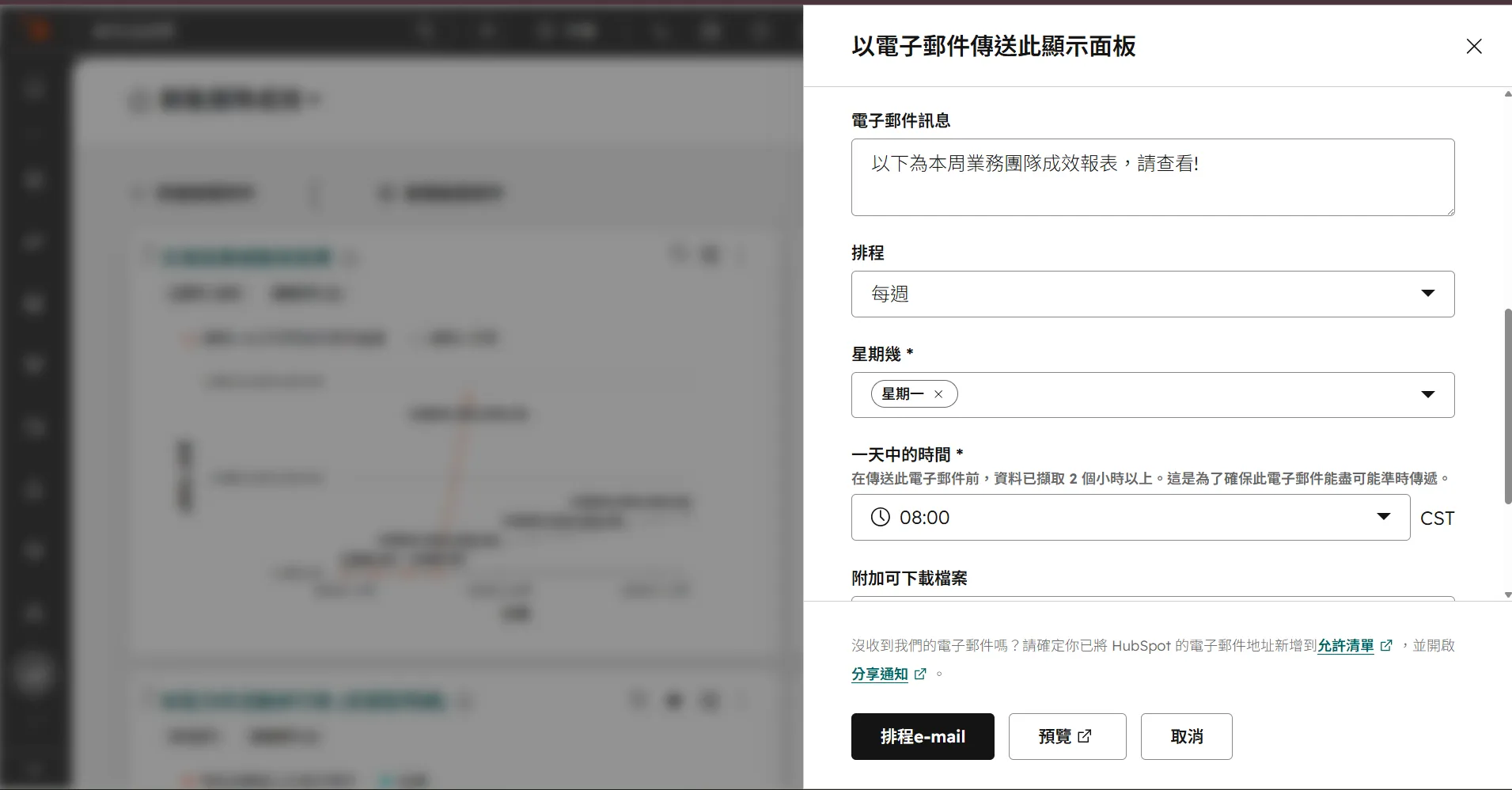Click the 預覽 preview button
The height and width of the screenshot is (790, 1512).
click(1067, 736)
